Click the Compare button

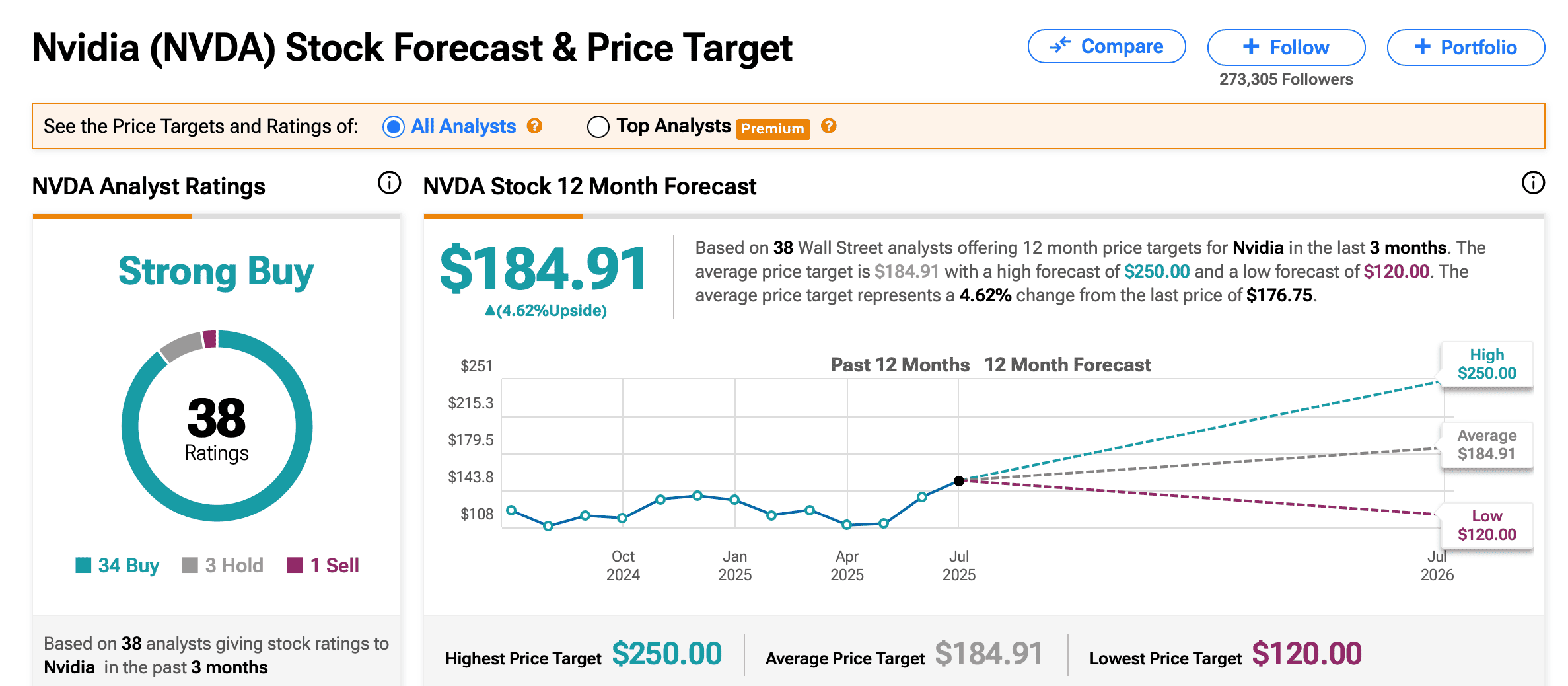pos(1107,46)
